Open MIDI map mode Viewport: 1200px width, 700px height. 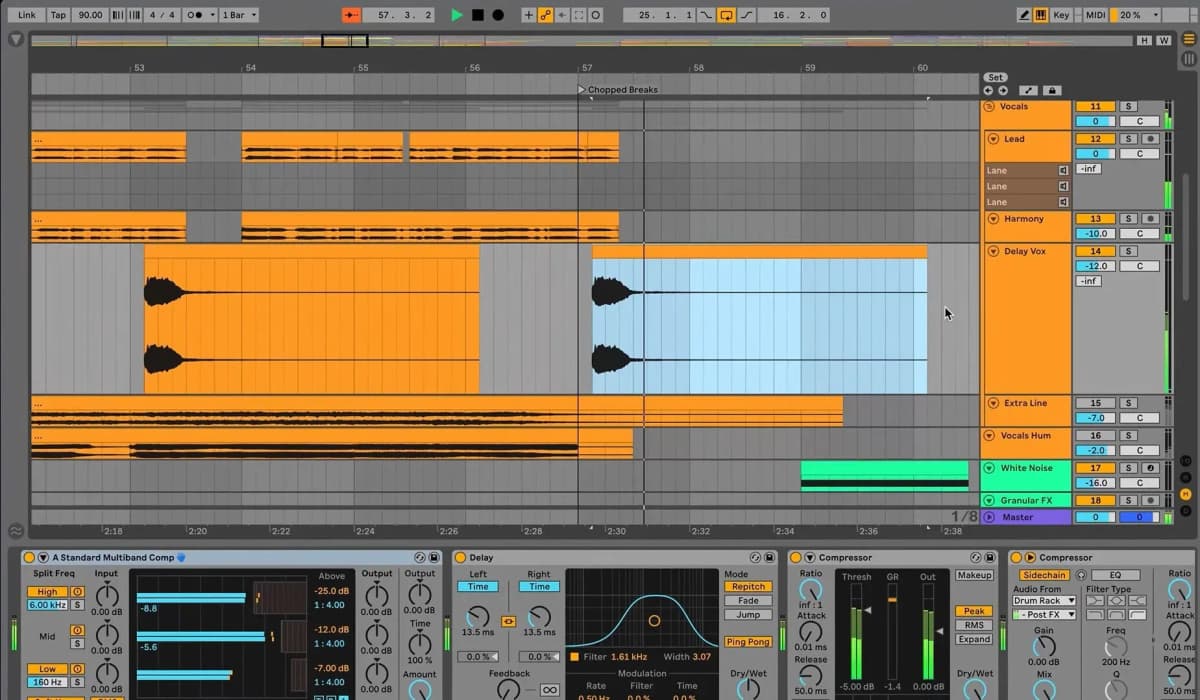tap(1095, 15)
